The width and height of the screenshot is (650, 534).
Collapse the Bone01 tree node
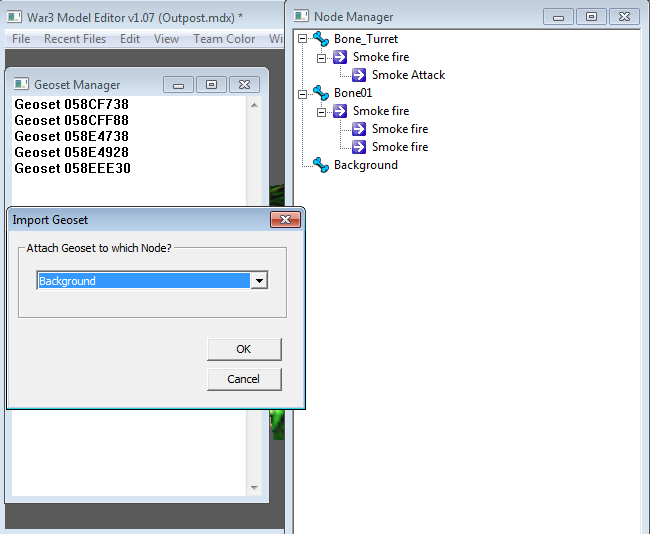coord(303,94)
